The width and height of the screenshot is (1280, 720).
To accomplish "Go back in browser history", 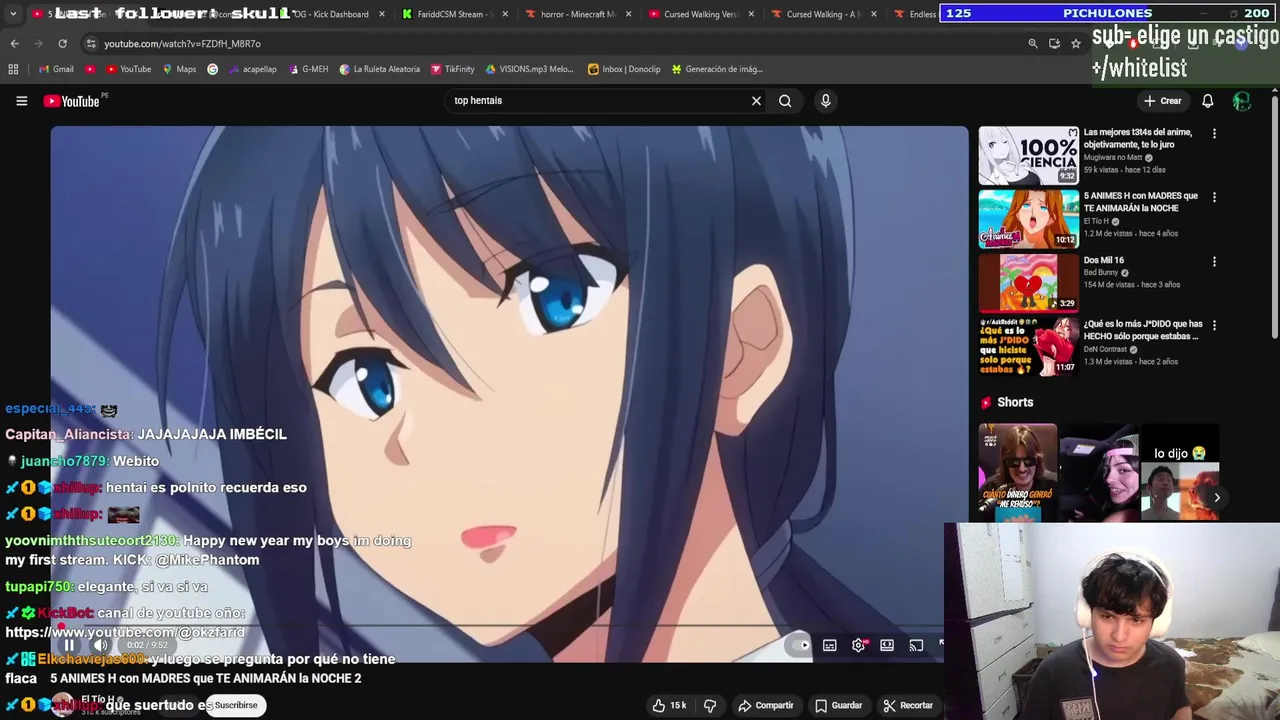I will pos(14,44).
